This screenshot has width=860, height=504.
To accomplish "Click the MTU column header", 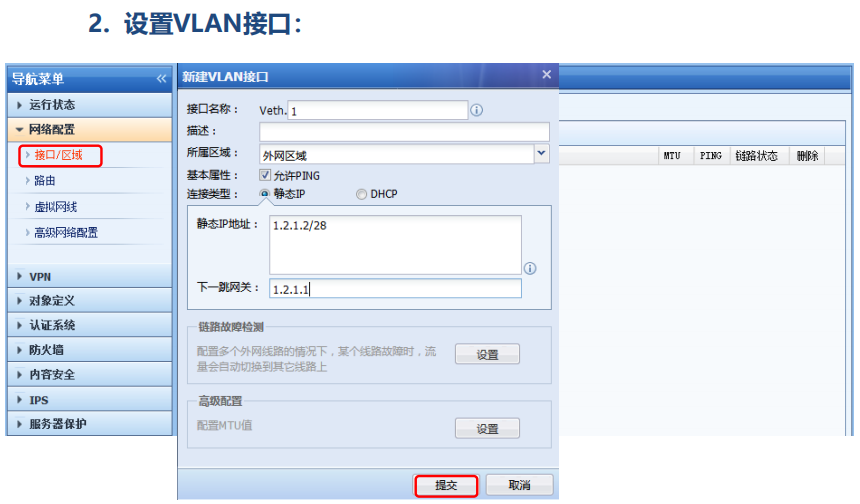I will coord(676,156).
